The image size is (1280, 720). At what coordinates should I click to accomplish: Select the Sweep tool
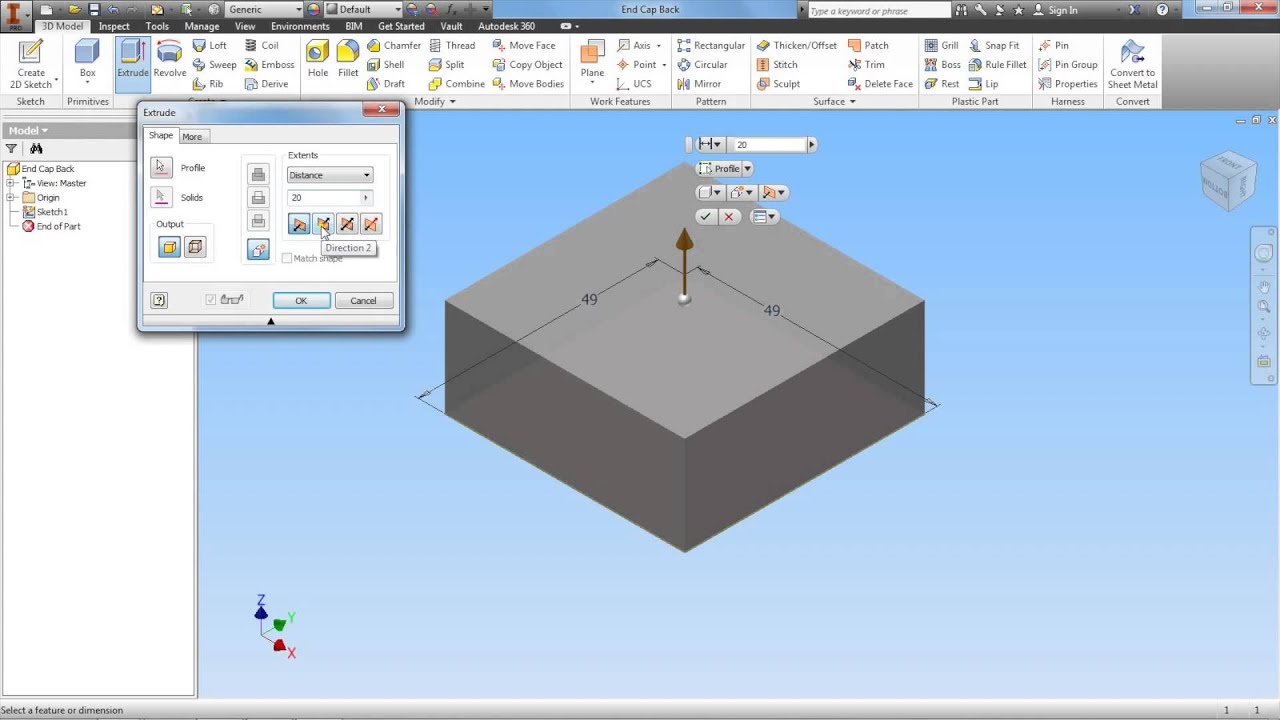tap(214, 64)
